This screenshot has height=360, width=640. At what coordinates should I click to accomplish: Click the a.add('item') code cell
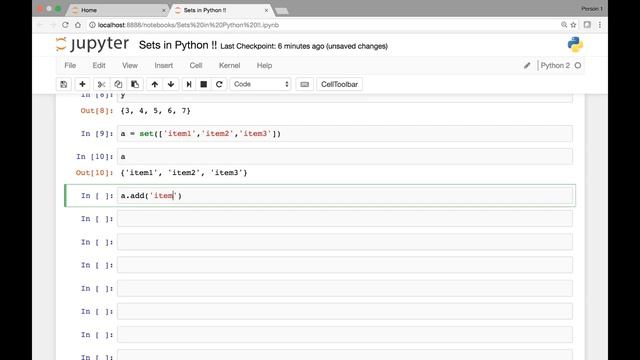click(x=345, y=196)
